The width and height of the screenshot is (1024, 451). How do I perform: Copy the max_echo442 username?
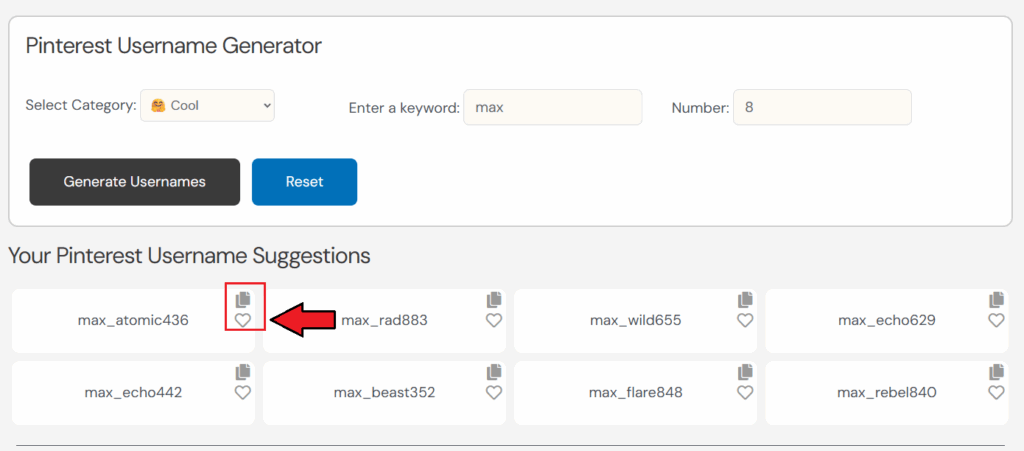click(243, 372)
